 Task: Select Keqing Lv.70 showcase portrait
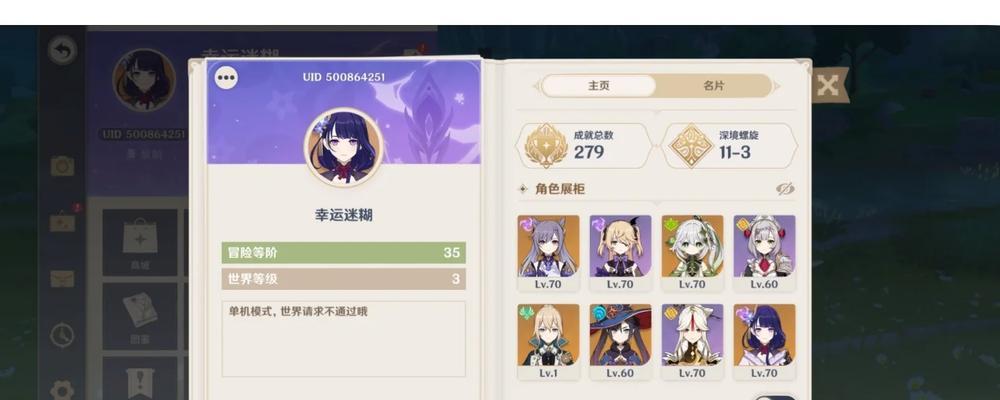[x=548, y=253]
